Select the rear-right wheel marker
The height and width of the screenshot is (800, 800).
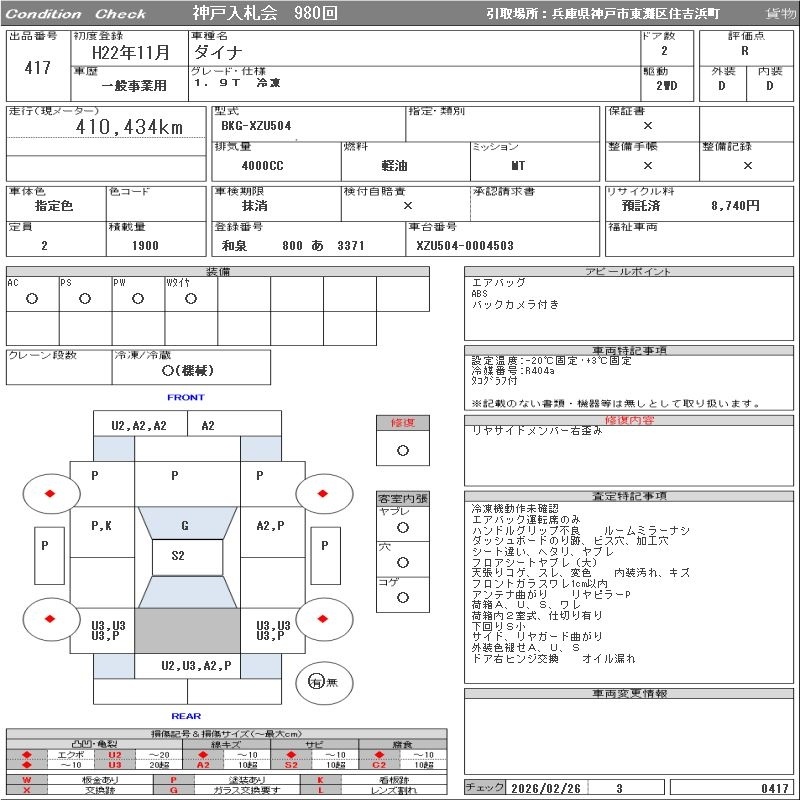323,619
